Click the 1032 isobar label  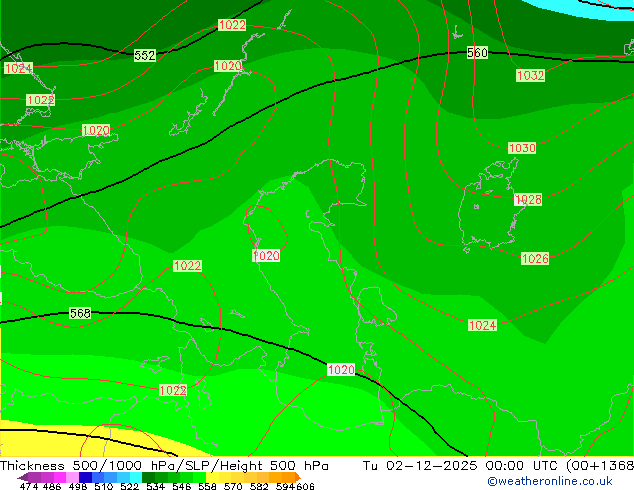click(x=530, y=75)
